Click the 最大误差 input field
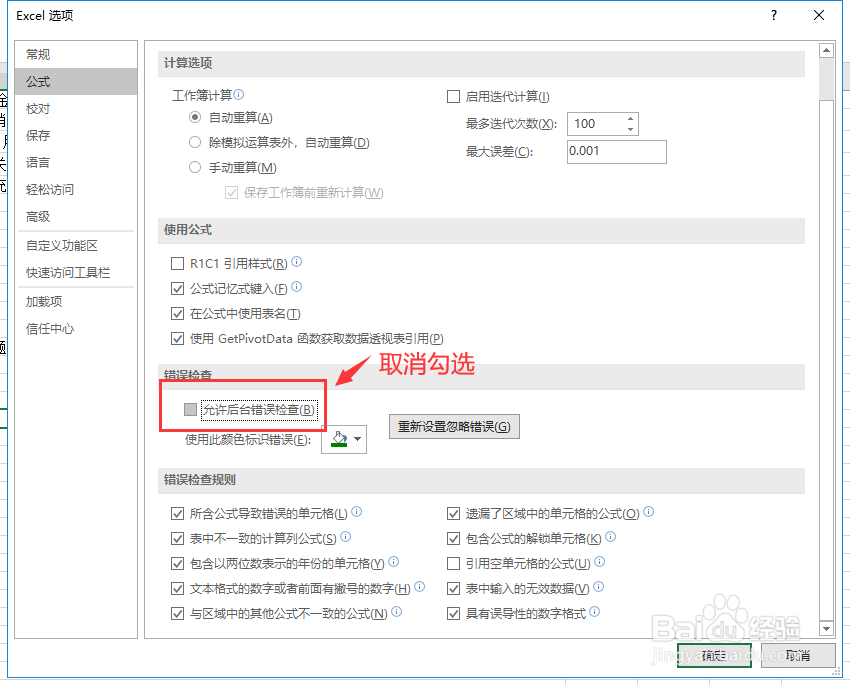The image size is (850, 685). coord(617,152)
